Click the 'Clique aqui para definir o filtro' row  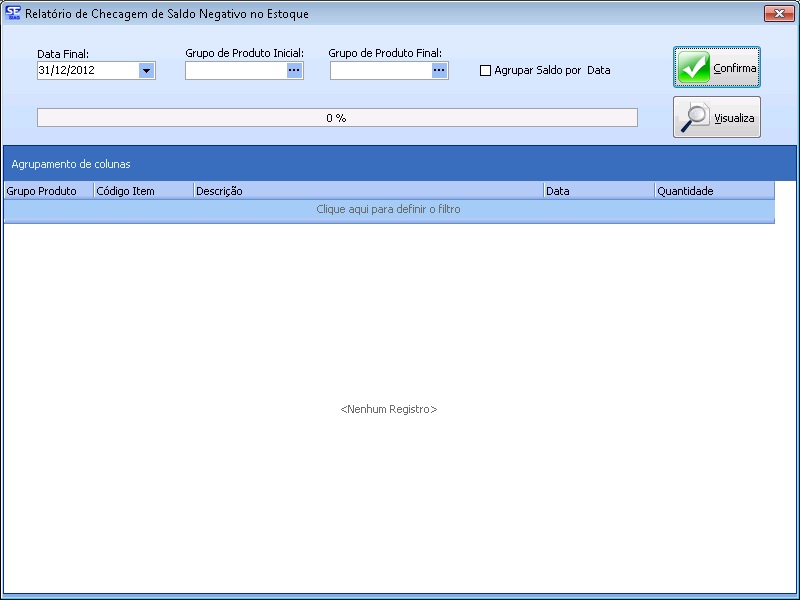point(388,210)
